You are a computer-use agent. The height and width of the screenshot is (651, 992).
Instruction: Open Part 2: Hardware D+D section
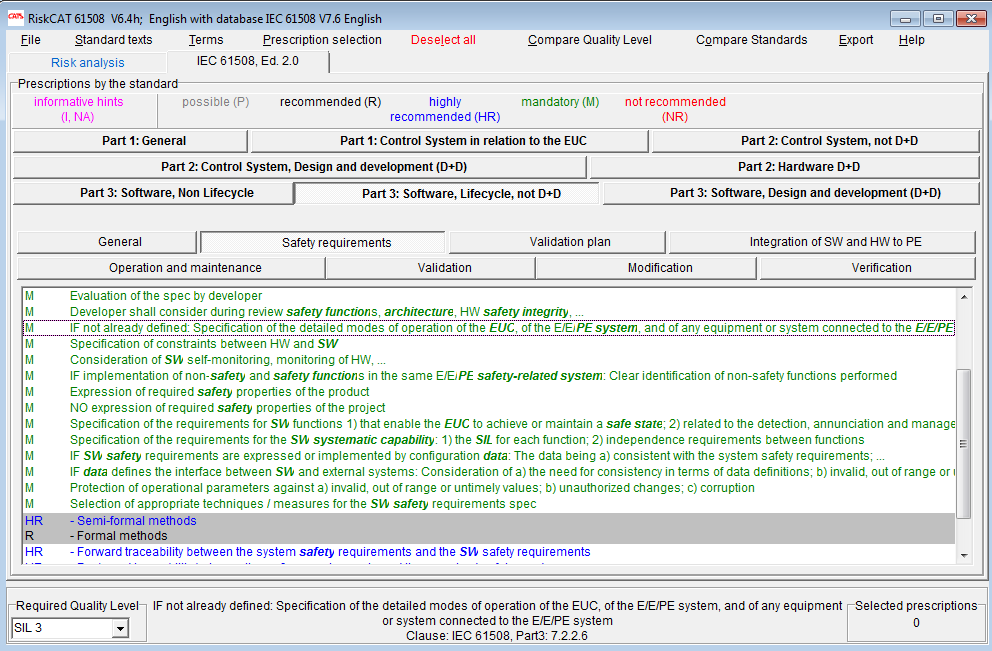[784, 167]
